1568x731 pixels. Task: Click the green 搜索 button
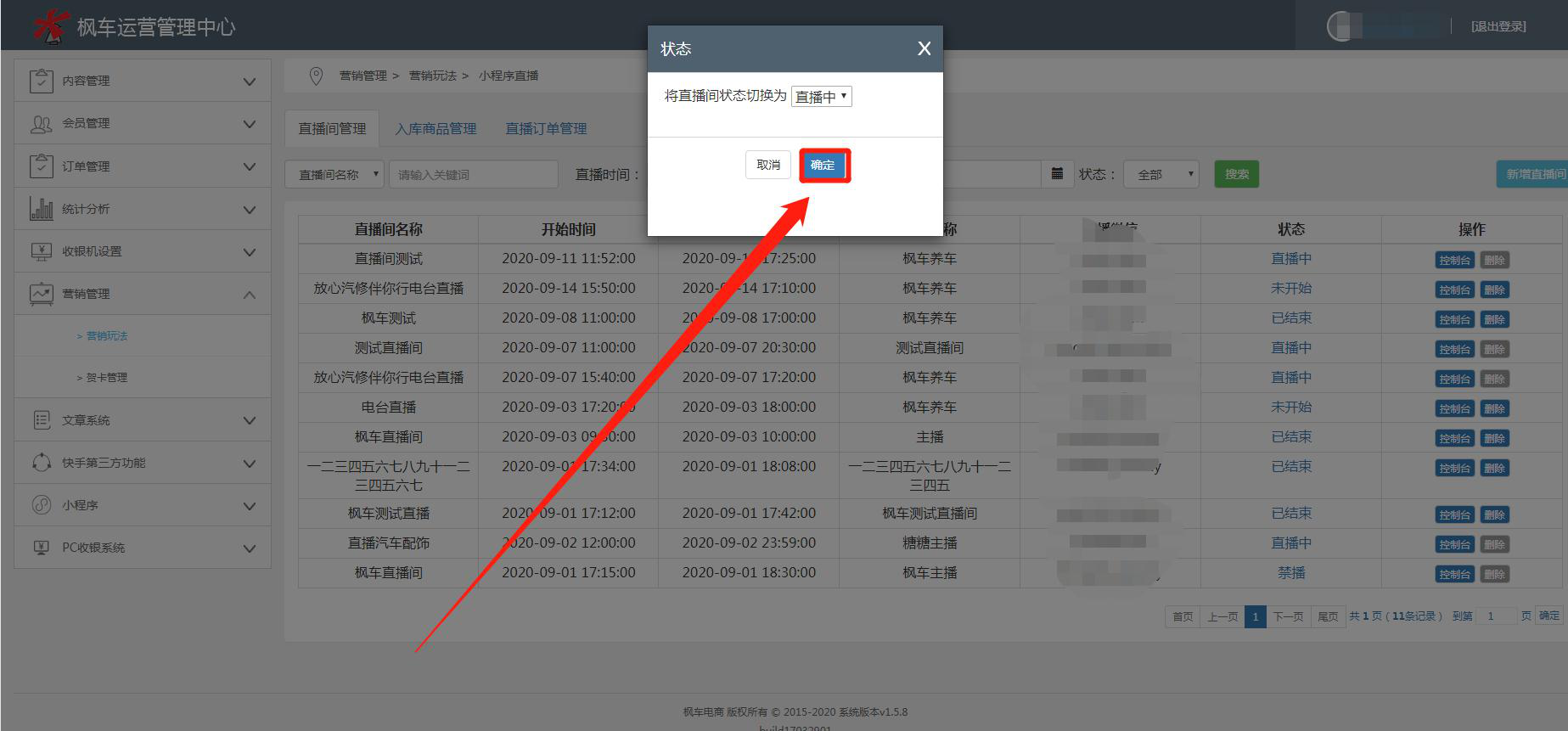pyautogui.click(x=1236, y=174)
